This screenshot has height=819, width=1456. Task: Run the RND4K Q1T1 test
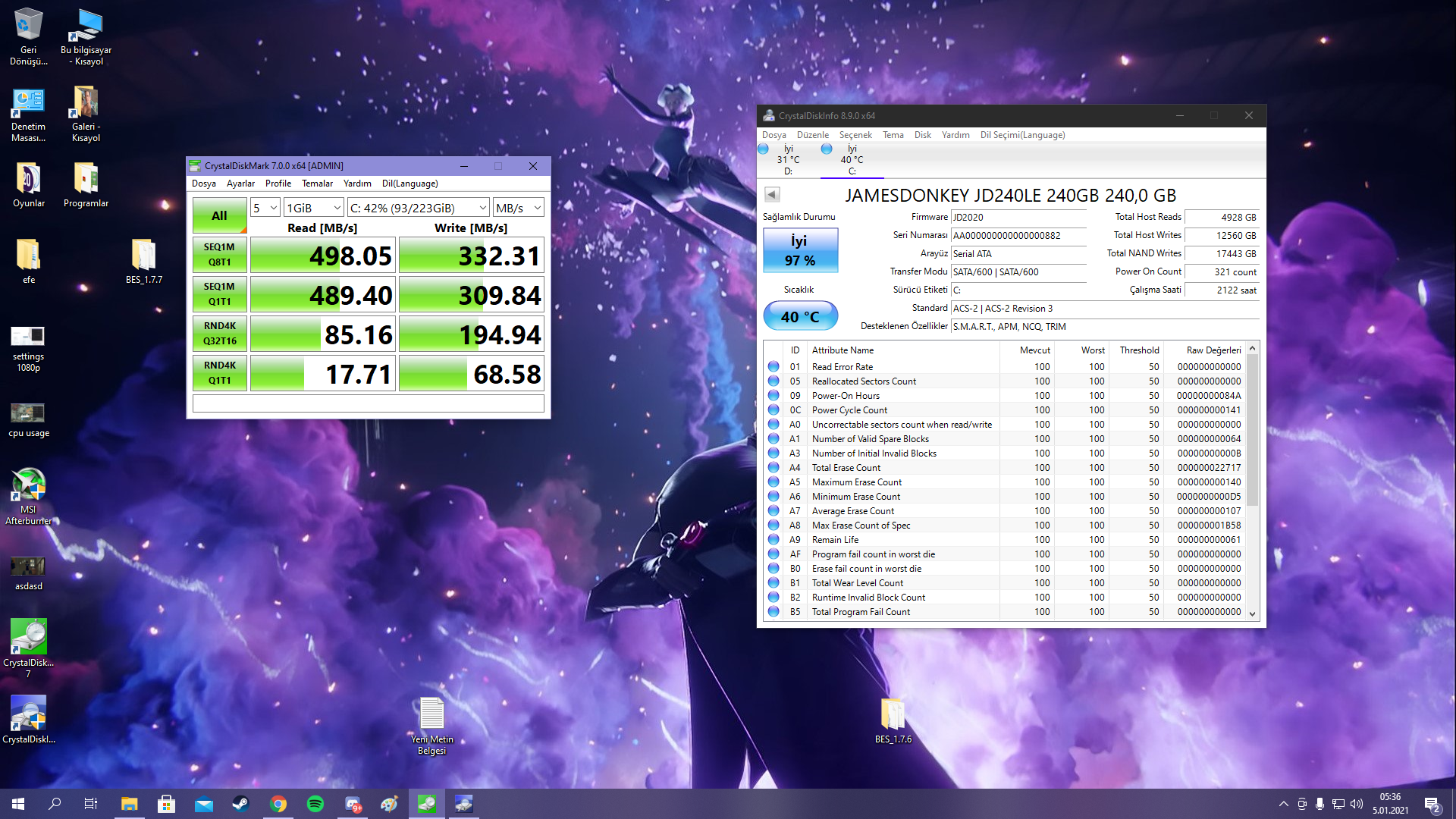click(219, 373)
